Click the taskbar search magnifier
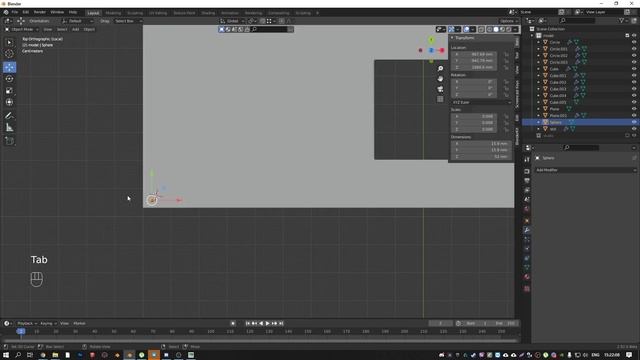Viewport: 640px width, 360px height. pyautogui.click(x=18, y=355)
